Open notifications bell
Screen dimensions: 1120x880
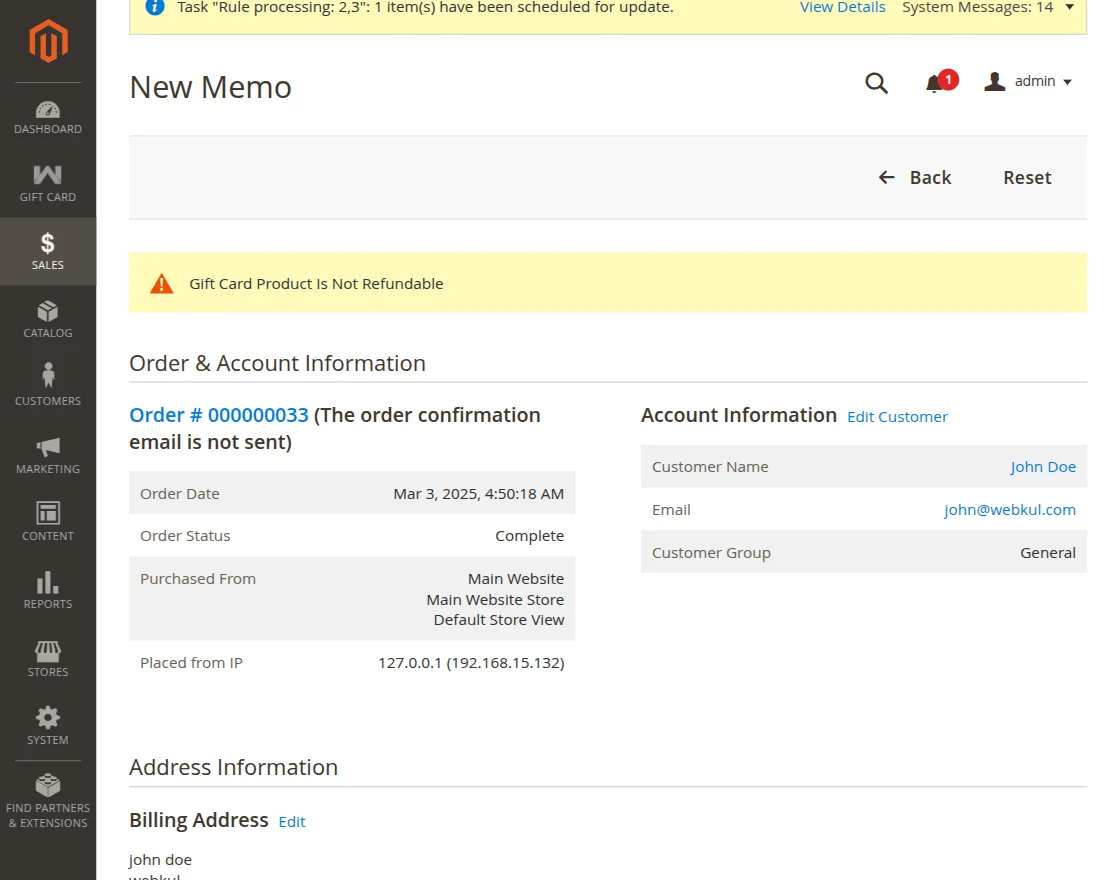tap(935, 83)
